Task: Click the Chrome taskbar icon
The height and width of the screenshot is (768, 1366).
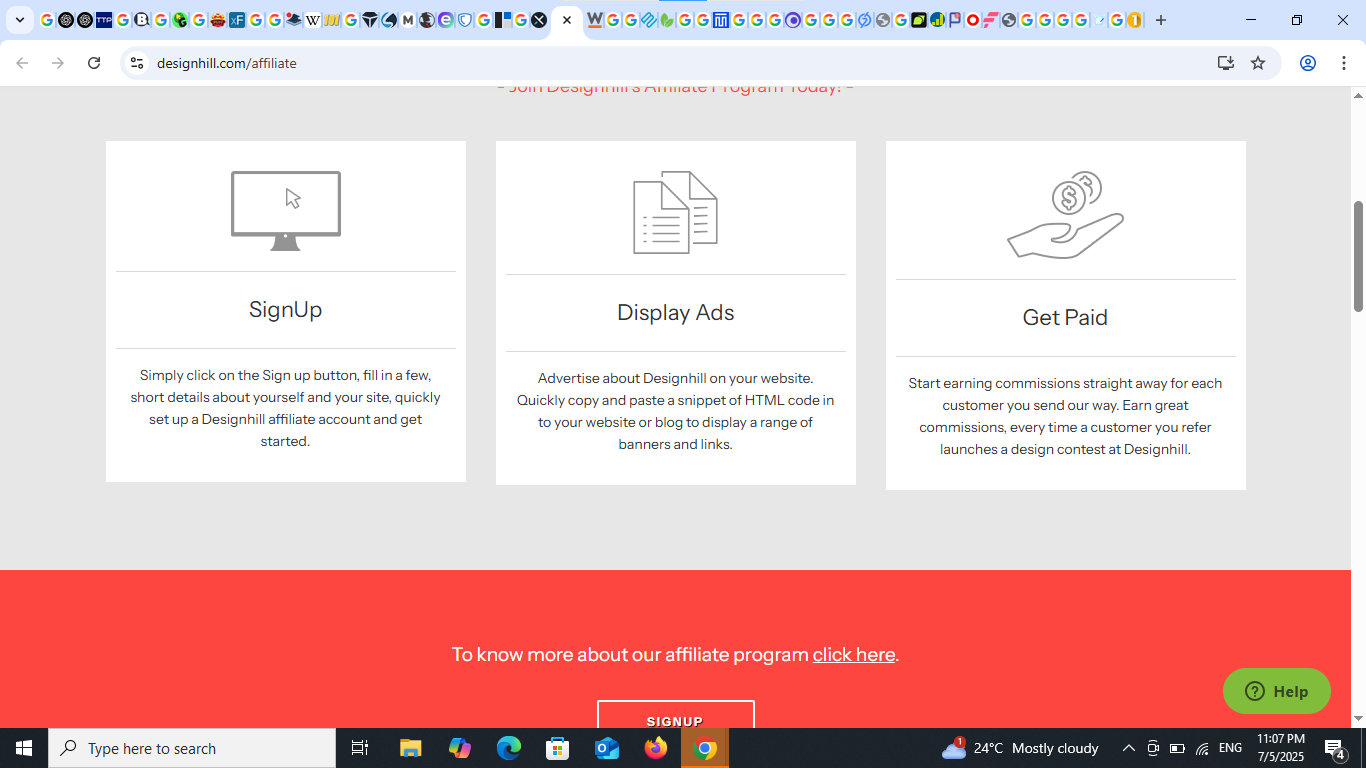Action: [705, 748]
